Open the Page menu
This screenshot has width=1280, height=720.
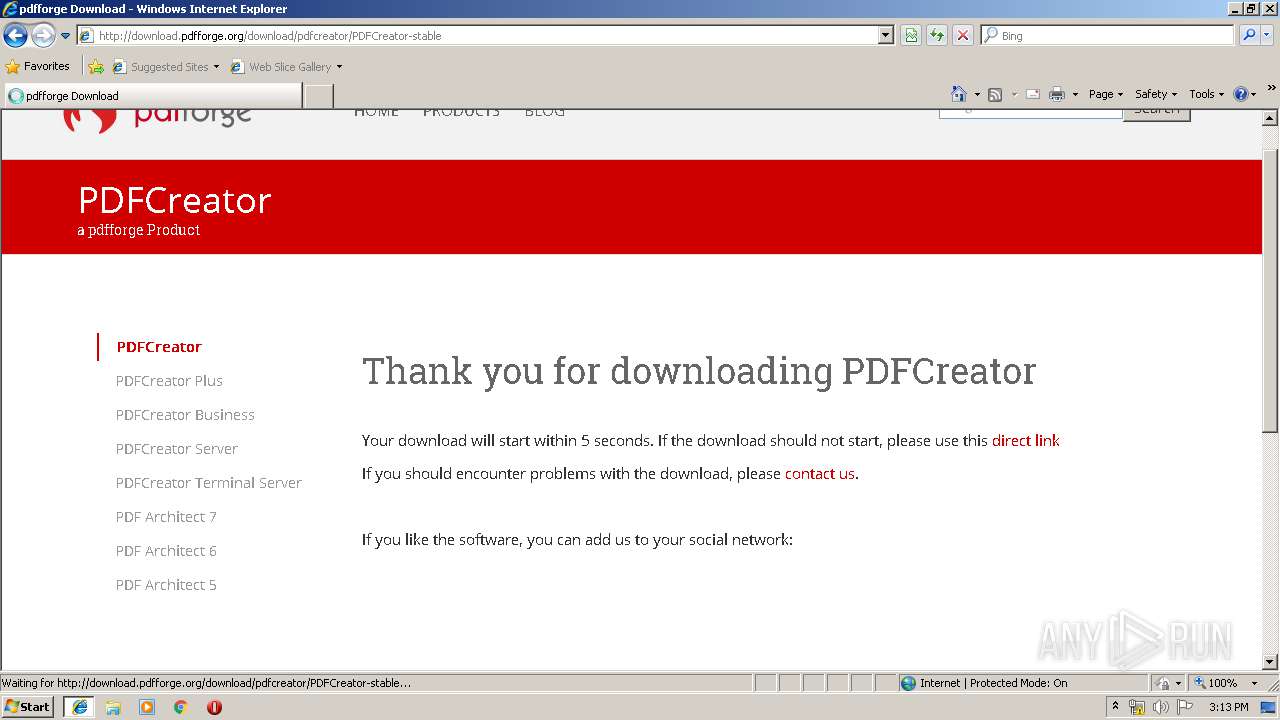point(1105,94)
